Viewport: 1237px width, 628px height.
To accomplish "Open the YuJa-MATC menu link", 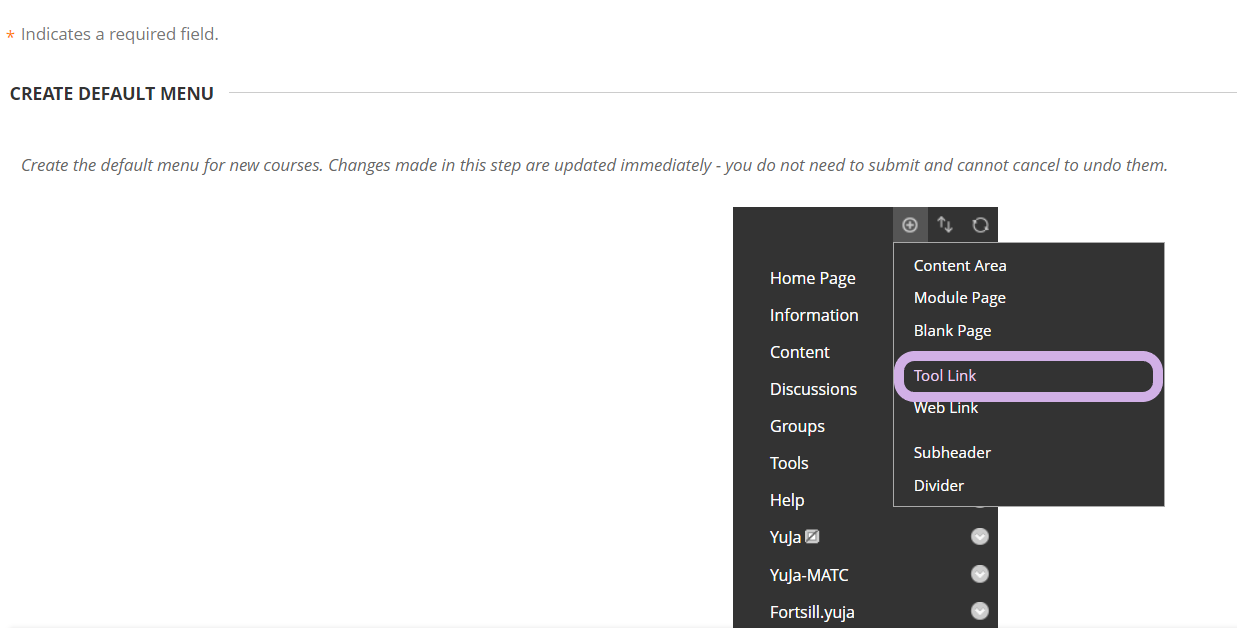I will pyautogui.click(x=809, y=575).
